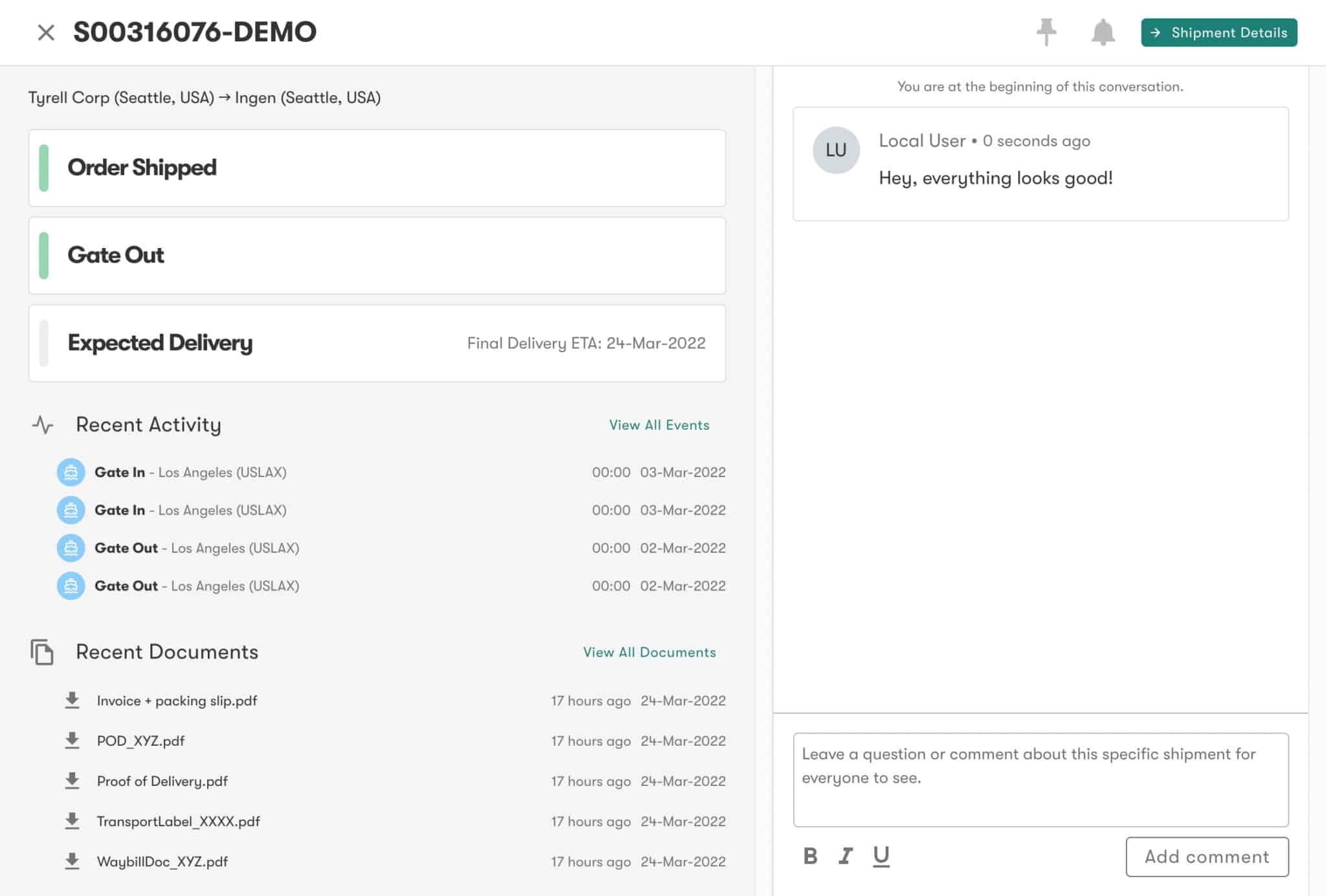Expand the Gate Out milestone card
The width and height of the screenshot is (1326, 896).
[x=377, y=255]
